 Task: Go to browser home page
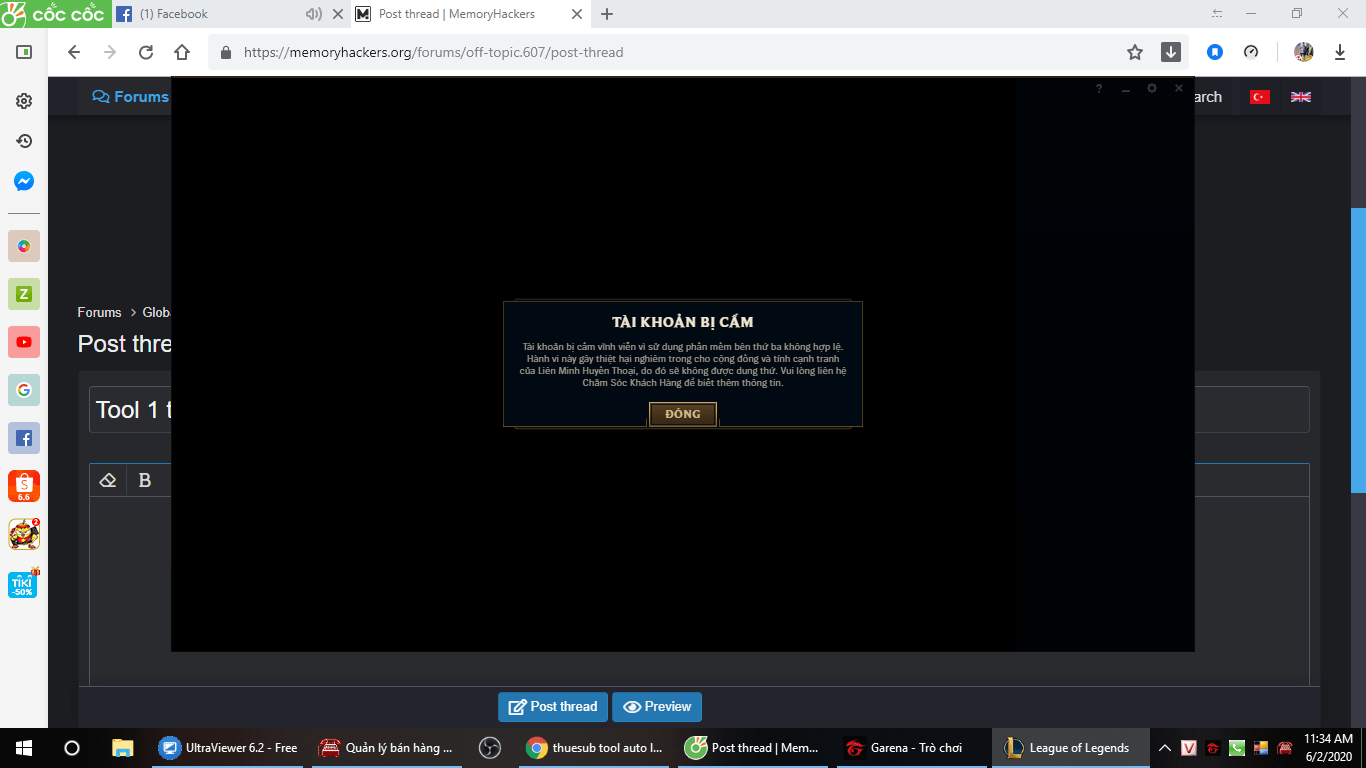[182, 52]
